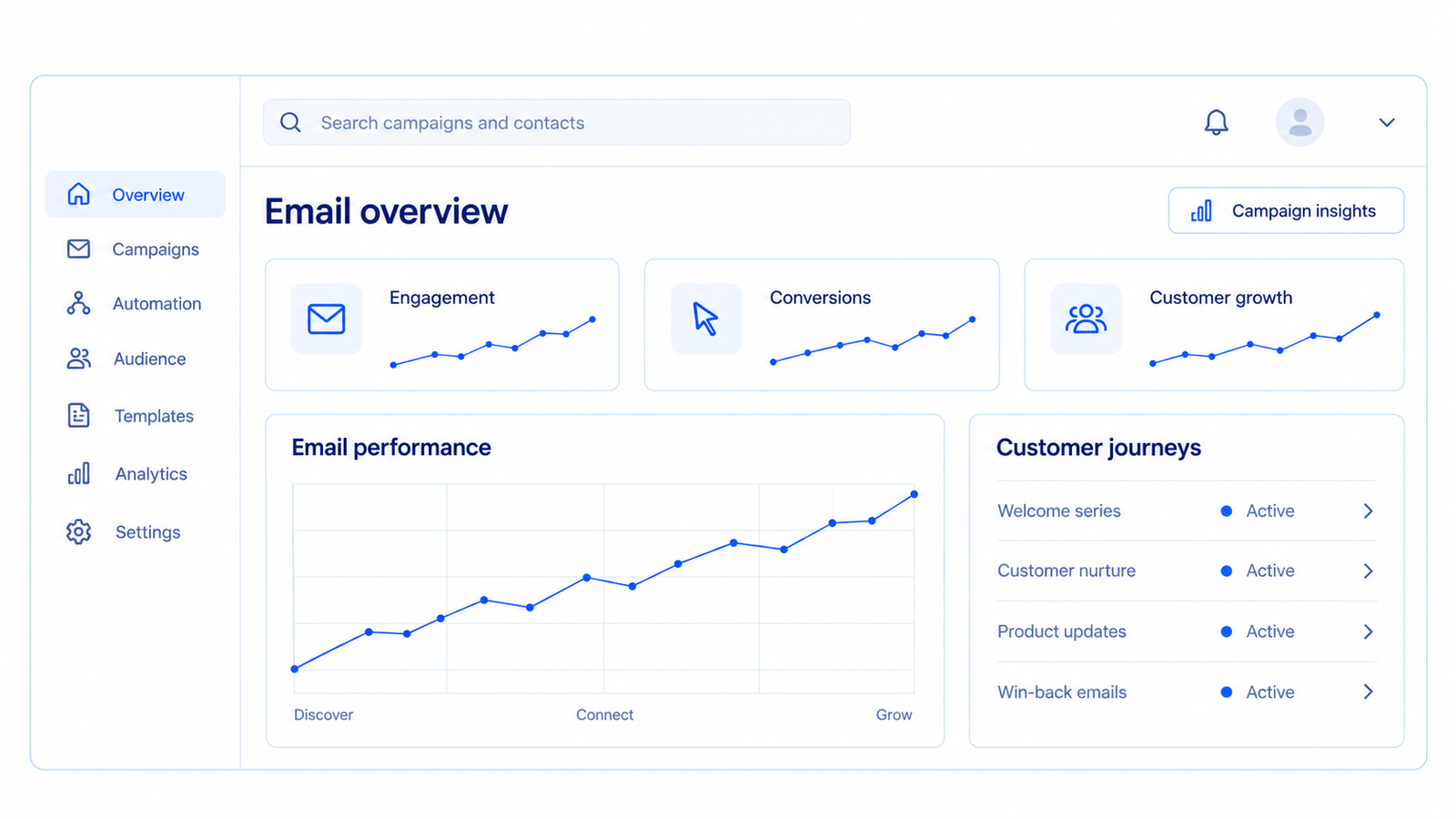Screen dimensions: 1456x819
Task: Click Active status of Product updates
Action: pos(1258,632)
